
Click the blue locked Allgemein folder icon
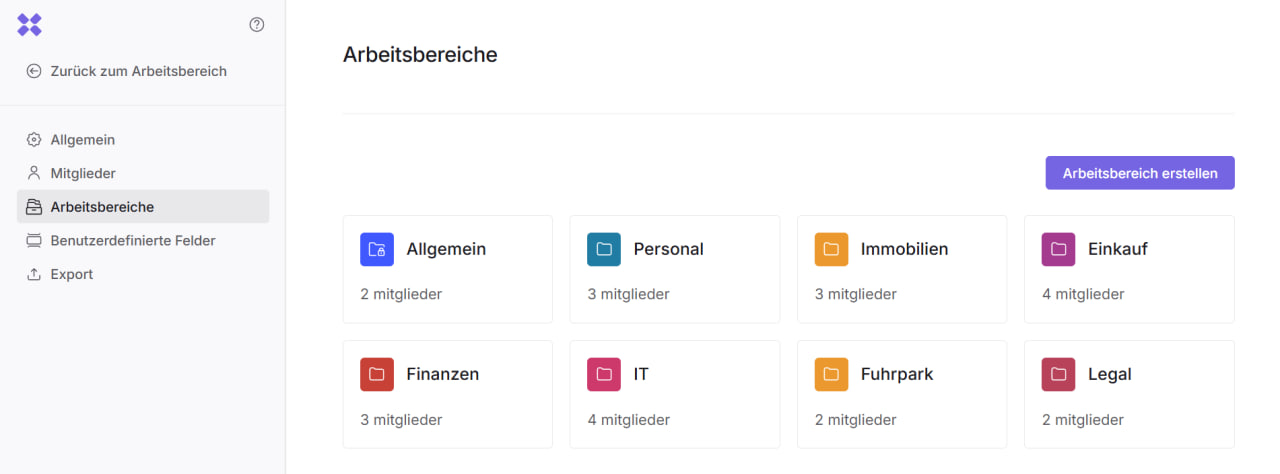(x=377, y=249)
